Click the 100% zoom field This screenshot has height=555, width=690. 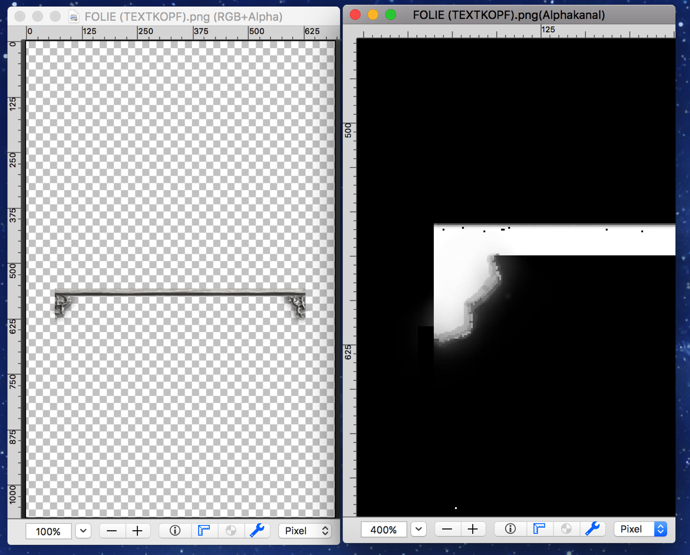point(48,531)
